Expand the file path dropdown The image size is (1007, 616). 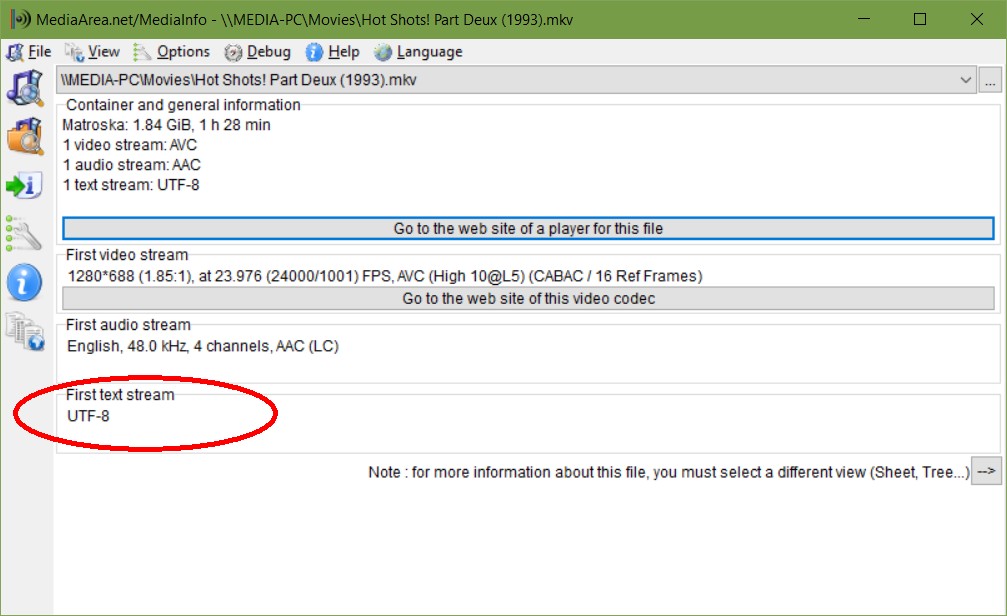pos(965,80)
